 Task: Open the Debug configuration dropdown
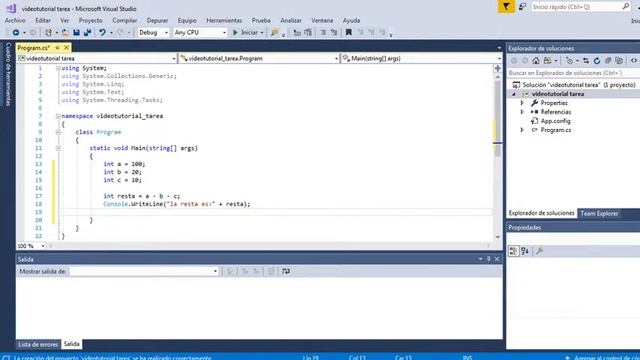(153, 32)
